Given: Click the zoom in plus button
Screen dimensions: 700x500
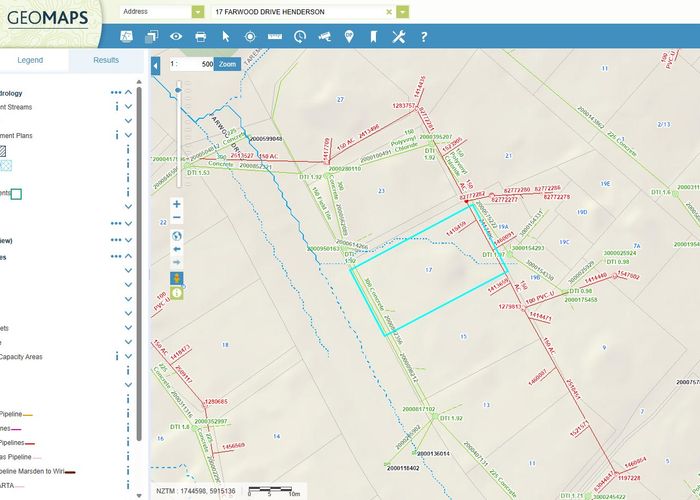Looking at the screenshot, I should coord(177,204).
